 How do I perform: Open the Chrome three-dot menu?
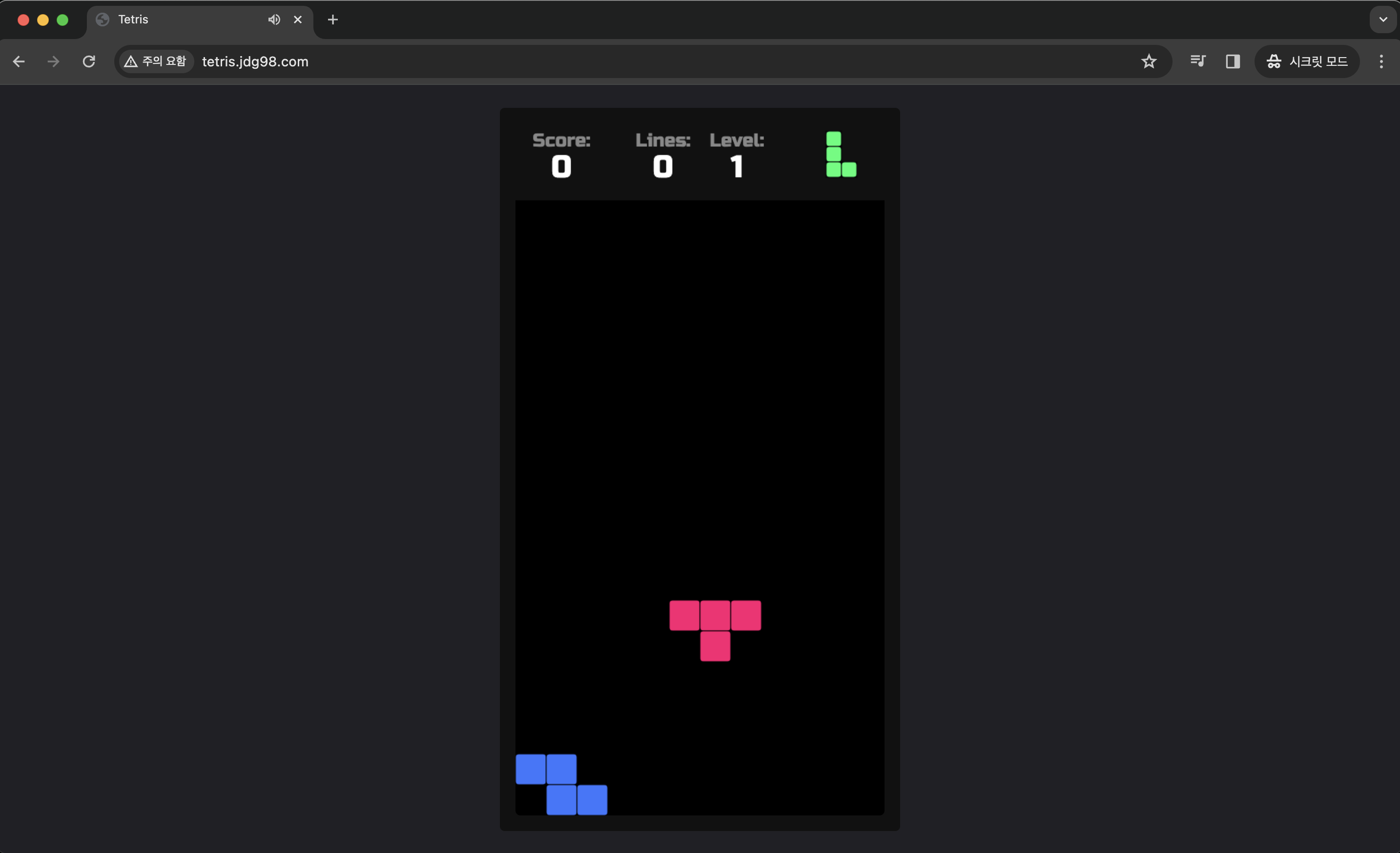(x=1380, y=61)
